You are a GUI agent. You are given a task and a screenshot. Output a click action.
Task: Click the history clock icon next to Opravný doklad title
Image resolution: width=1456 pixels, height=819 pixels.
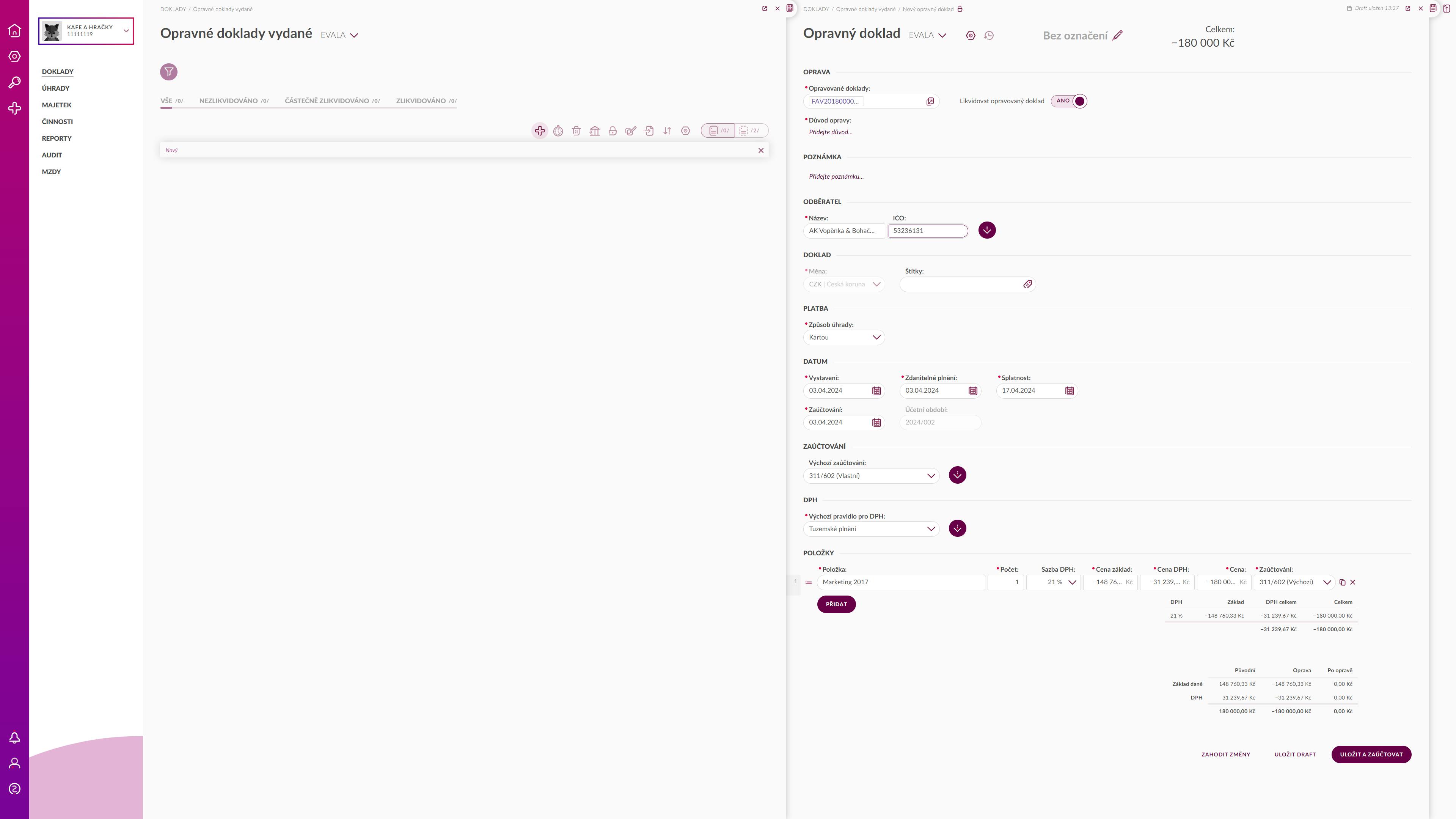989,36
